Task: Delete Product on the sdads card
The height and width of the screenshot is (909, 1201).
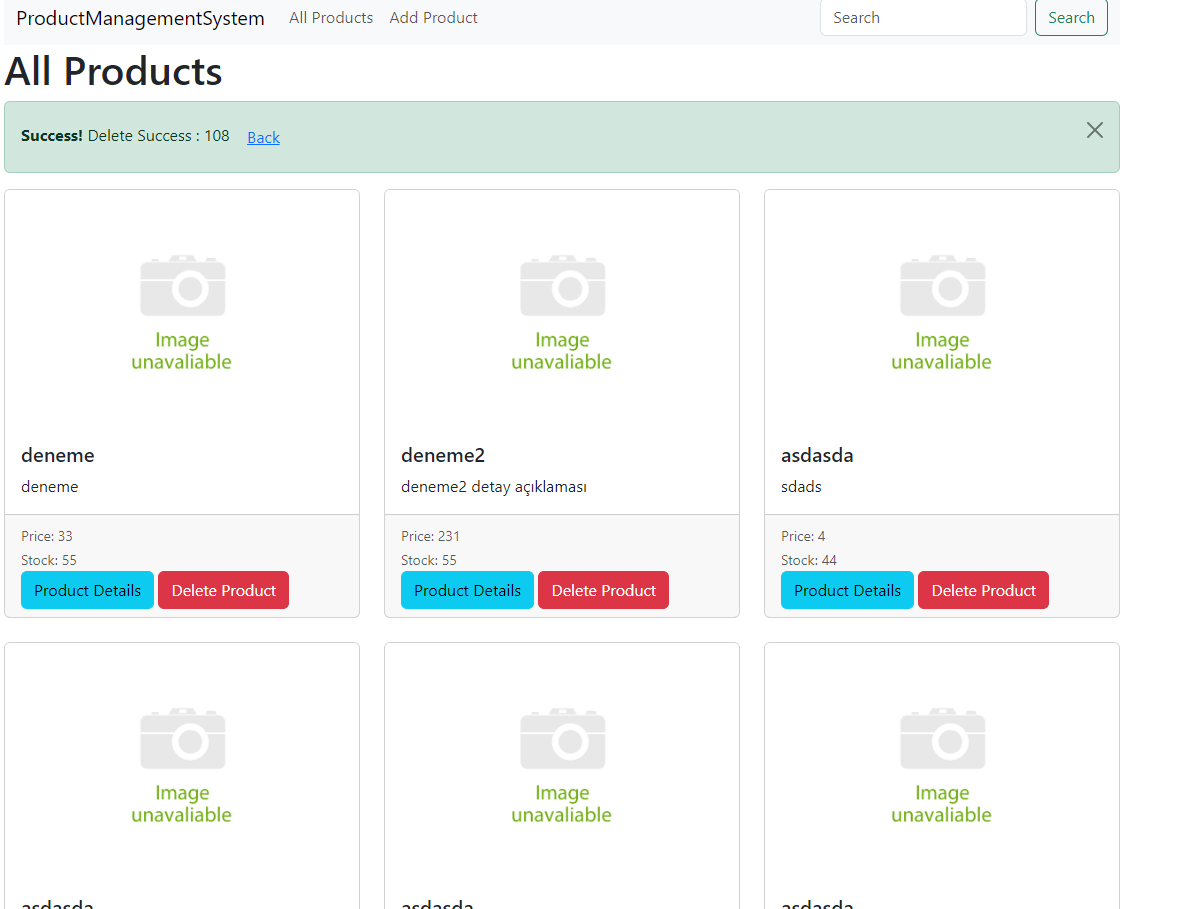Action: (x=983, y=590)
